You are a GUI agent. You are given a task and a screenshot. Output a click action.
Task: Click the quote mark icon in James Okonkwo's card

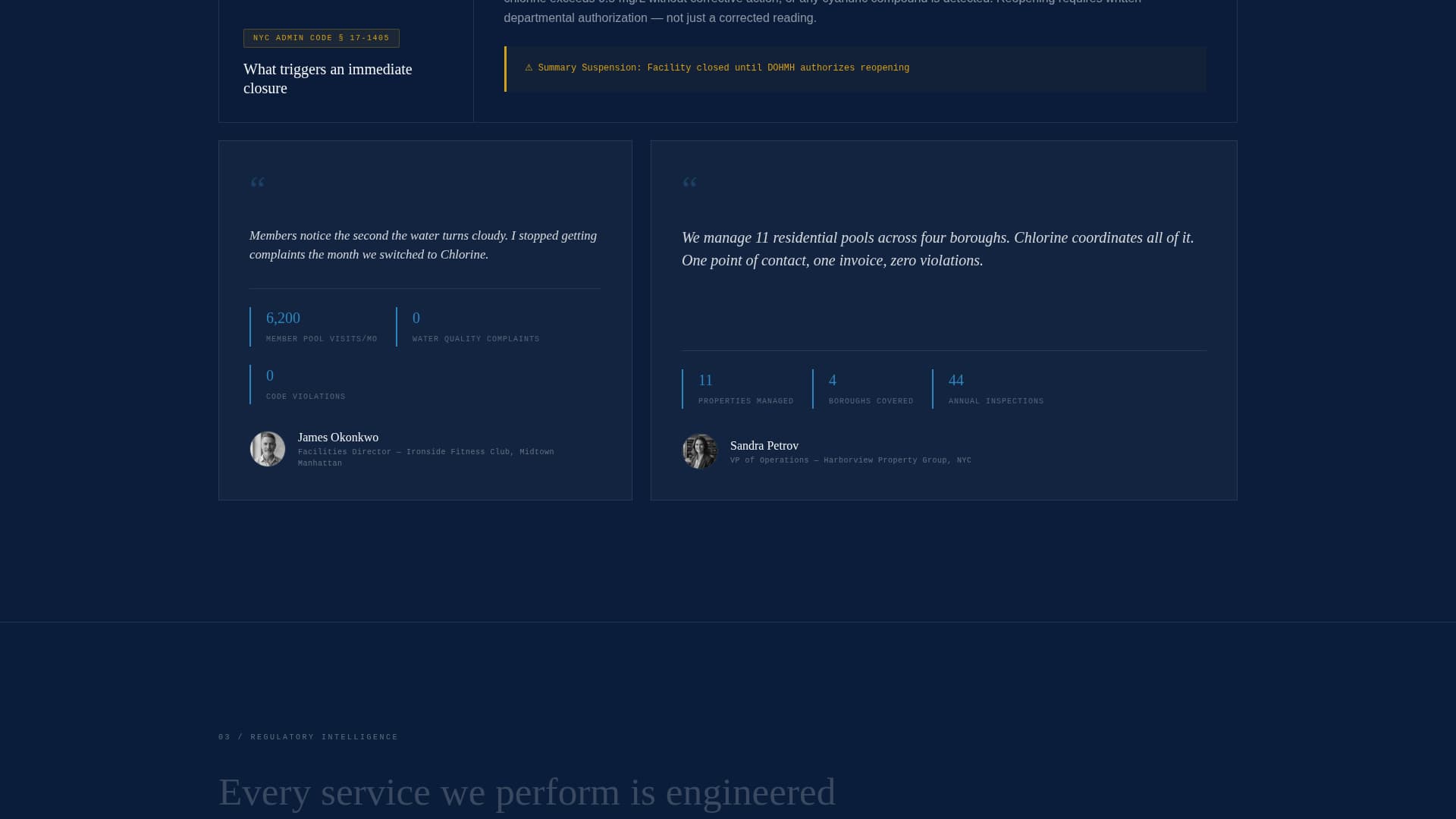257,183
